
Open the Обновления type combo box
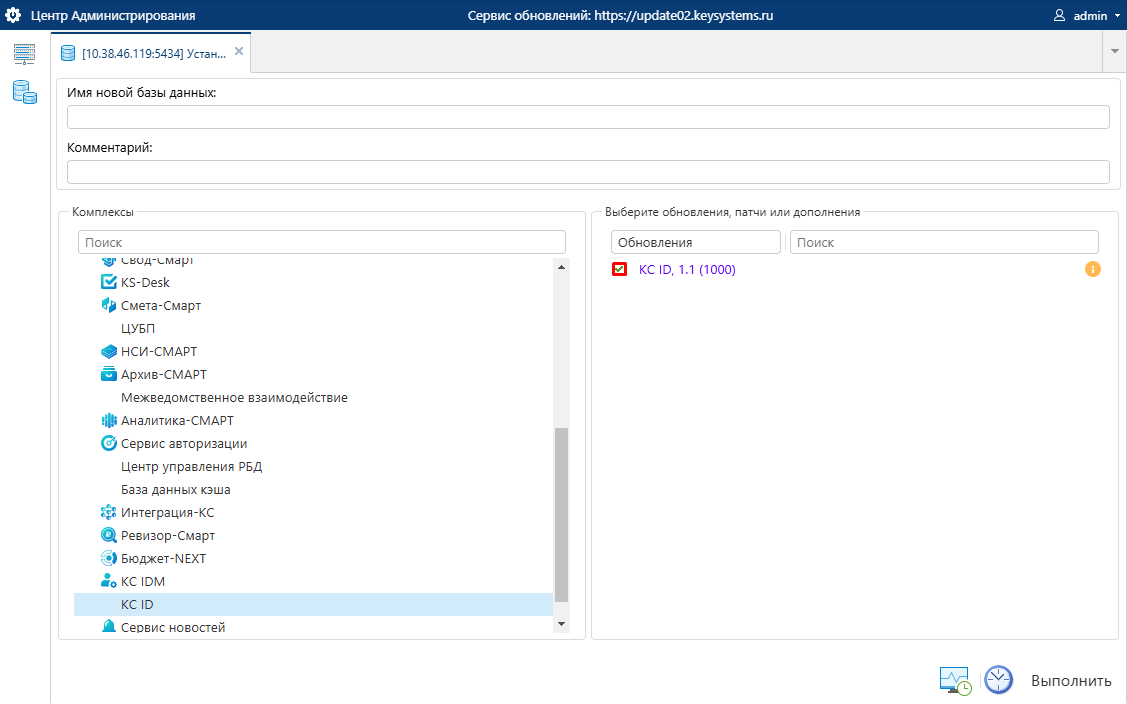pyautogui.click(x=696, y=242)
